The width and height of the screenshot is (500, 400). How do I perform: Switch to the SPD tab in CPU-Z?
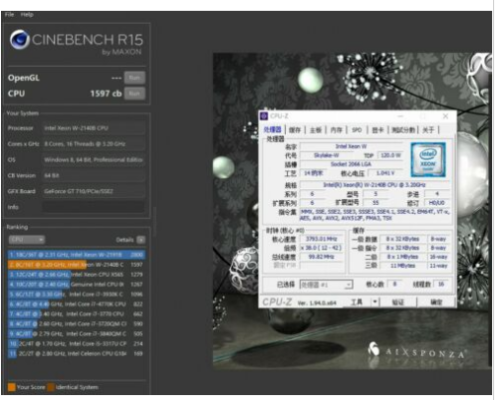357,130
